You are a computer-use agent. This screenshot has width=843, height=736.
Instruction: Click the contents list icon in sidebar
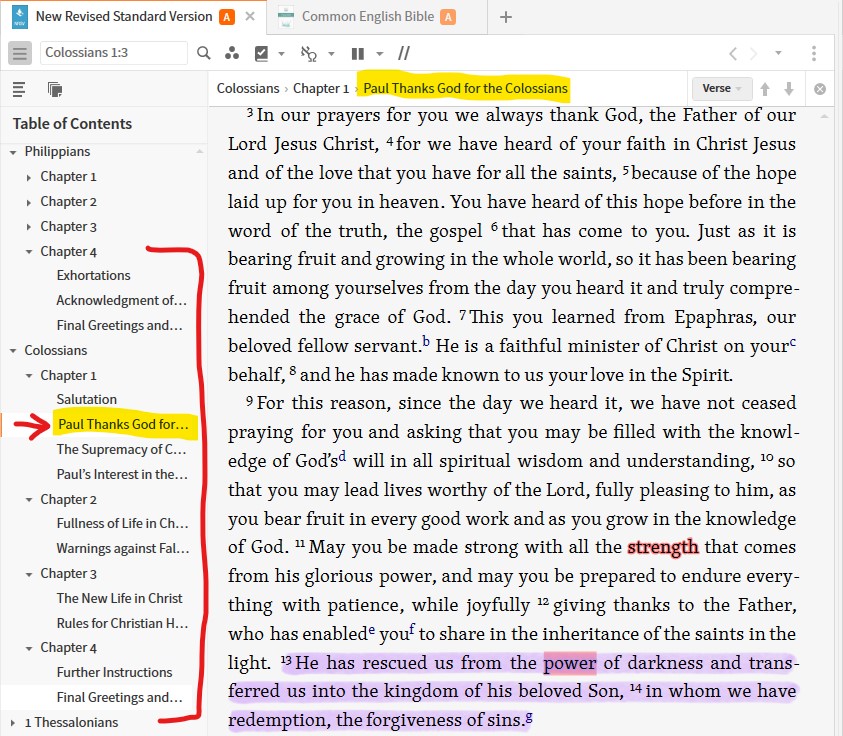click(19, 90)
